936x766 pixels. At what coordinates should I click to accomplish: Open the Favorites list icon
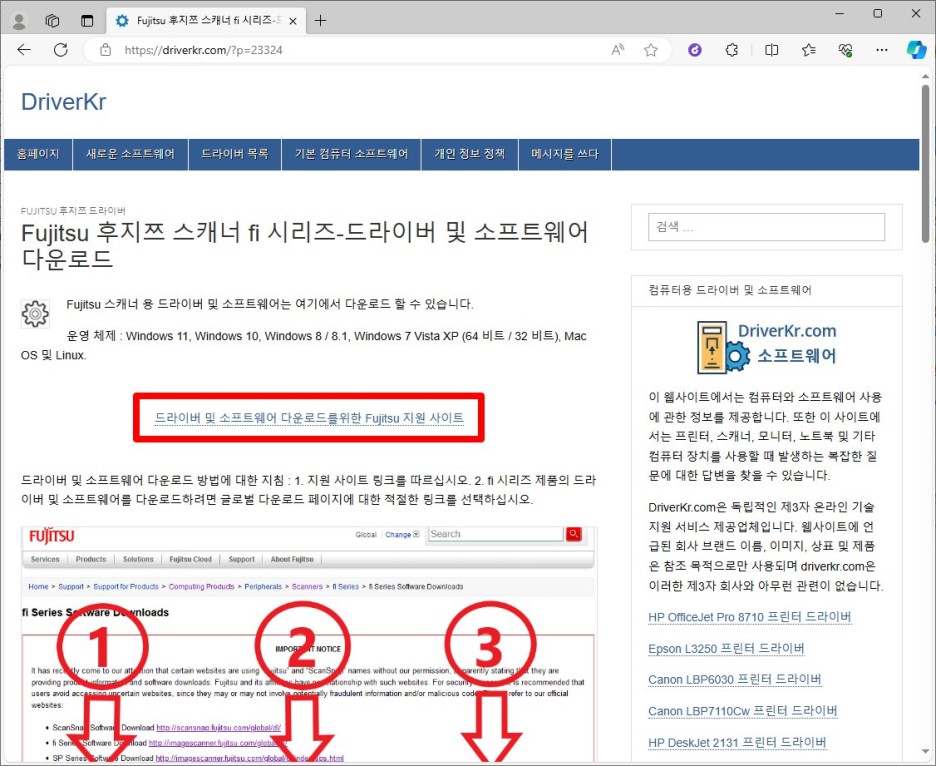click(809, 50)
